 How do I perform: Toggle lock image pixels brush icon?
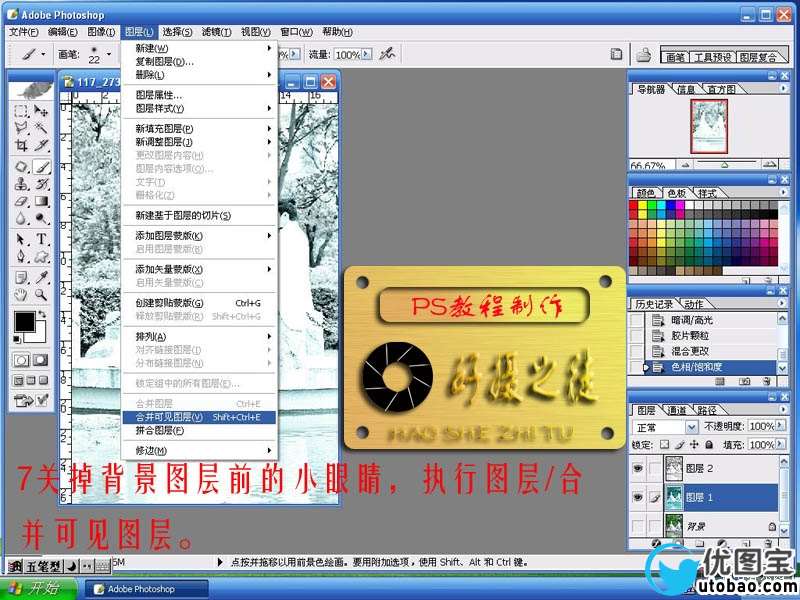pos(679,444)
